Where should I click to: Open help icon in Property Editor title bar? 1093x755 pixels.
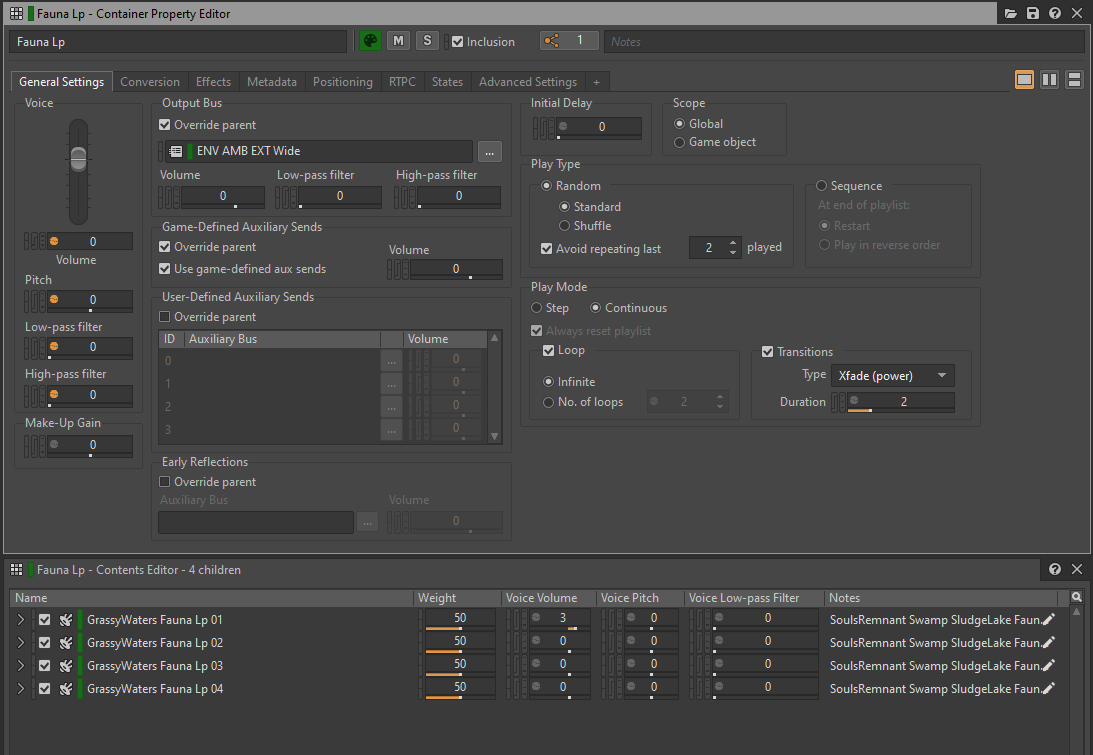(x=1055, y=13)
